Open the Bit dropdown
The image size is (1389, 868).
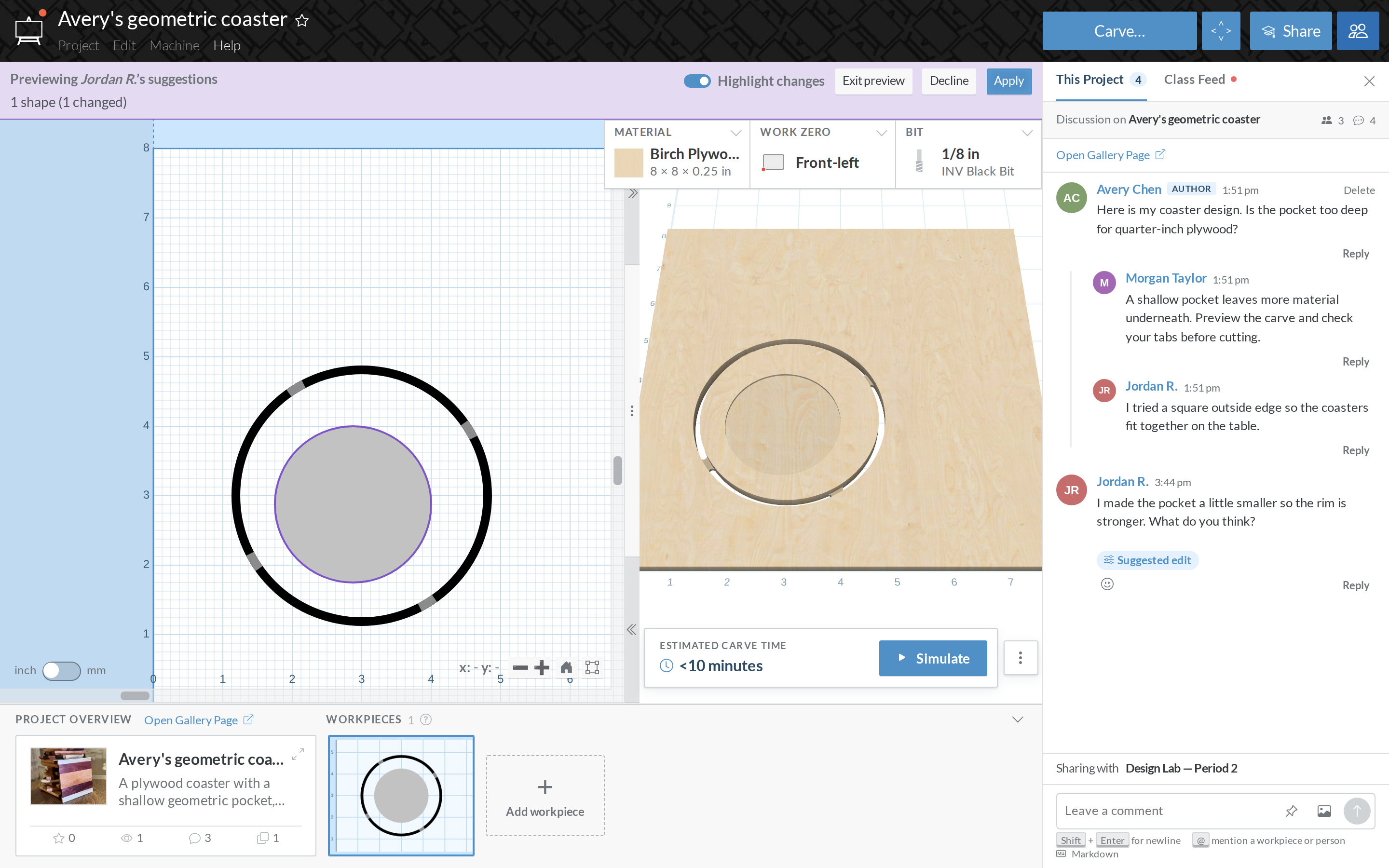pyautogui.click(x=968, y=154)
